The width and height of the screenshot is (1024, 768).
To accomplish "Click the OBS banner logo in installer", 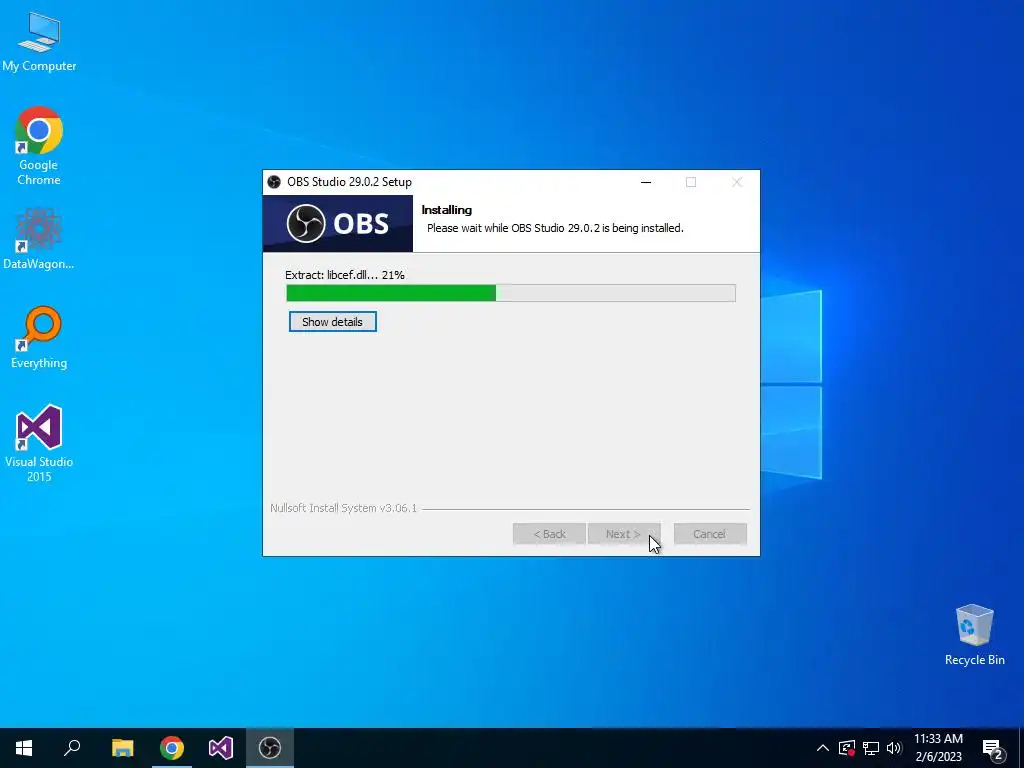I will click(338, 223).
